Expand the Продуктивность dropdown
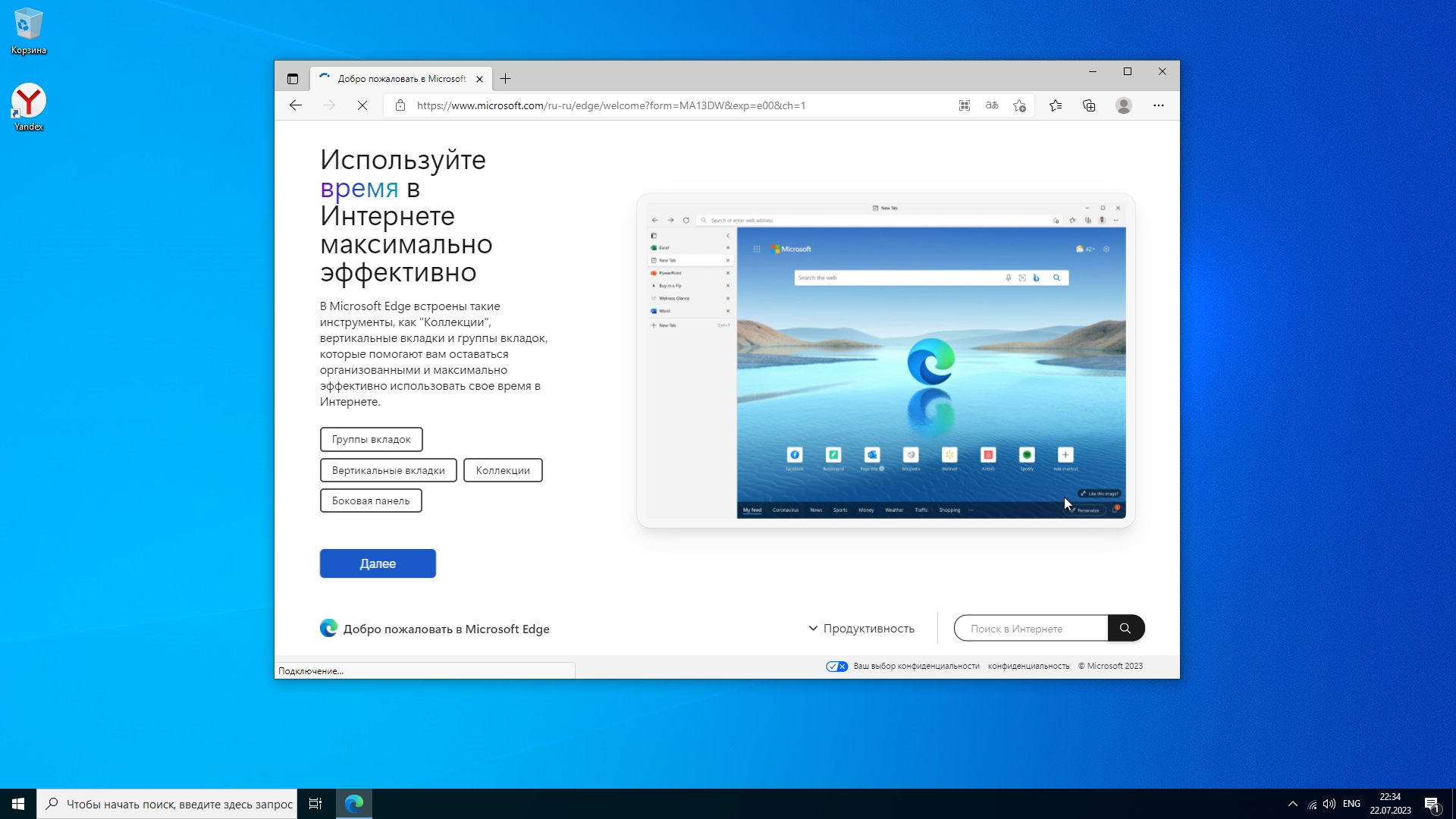 tap(861, 629)
